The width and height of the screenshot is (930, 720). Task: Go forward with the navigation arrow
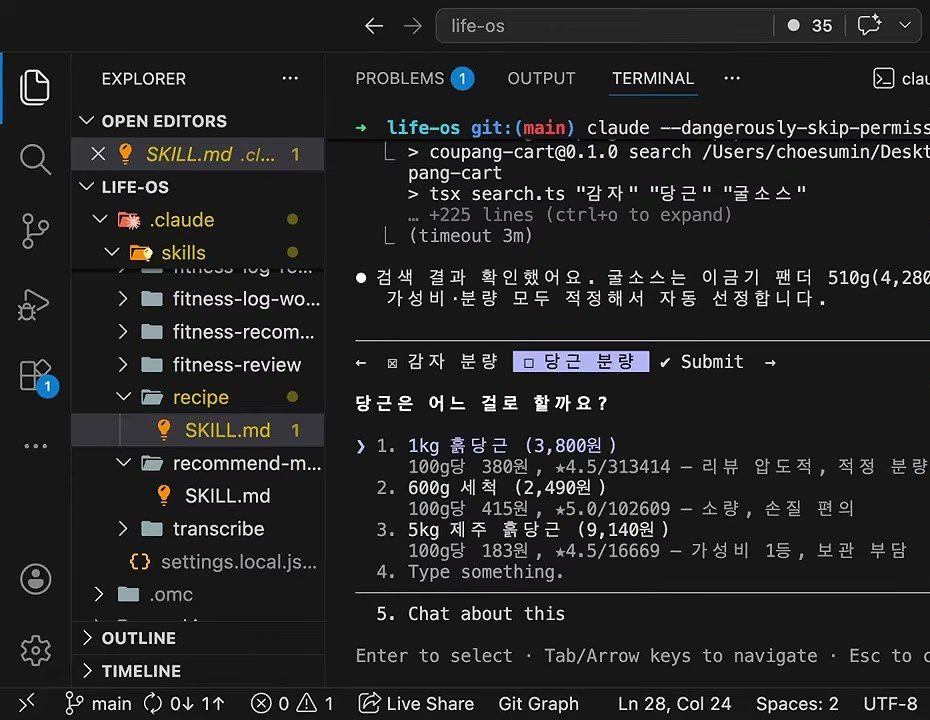point(413,26)
